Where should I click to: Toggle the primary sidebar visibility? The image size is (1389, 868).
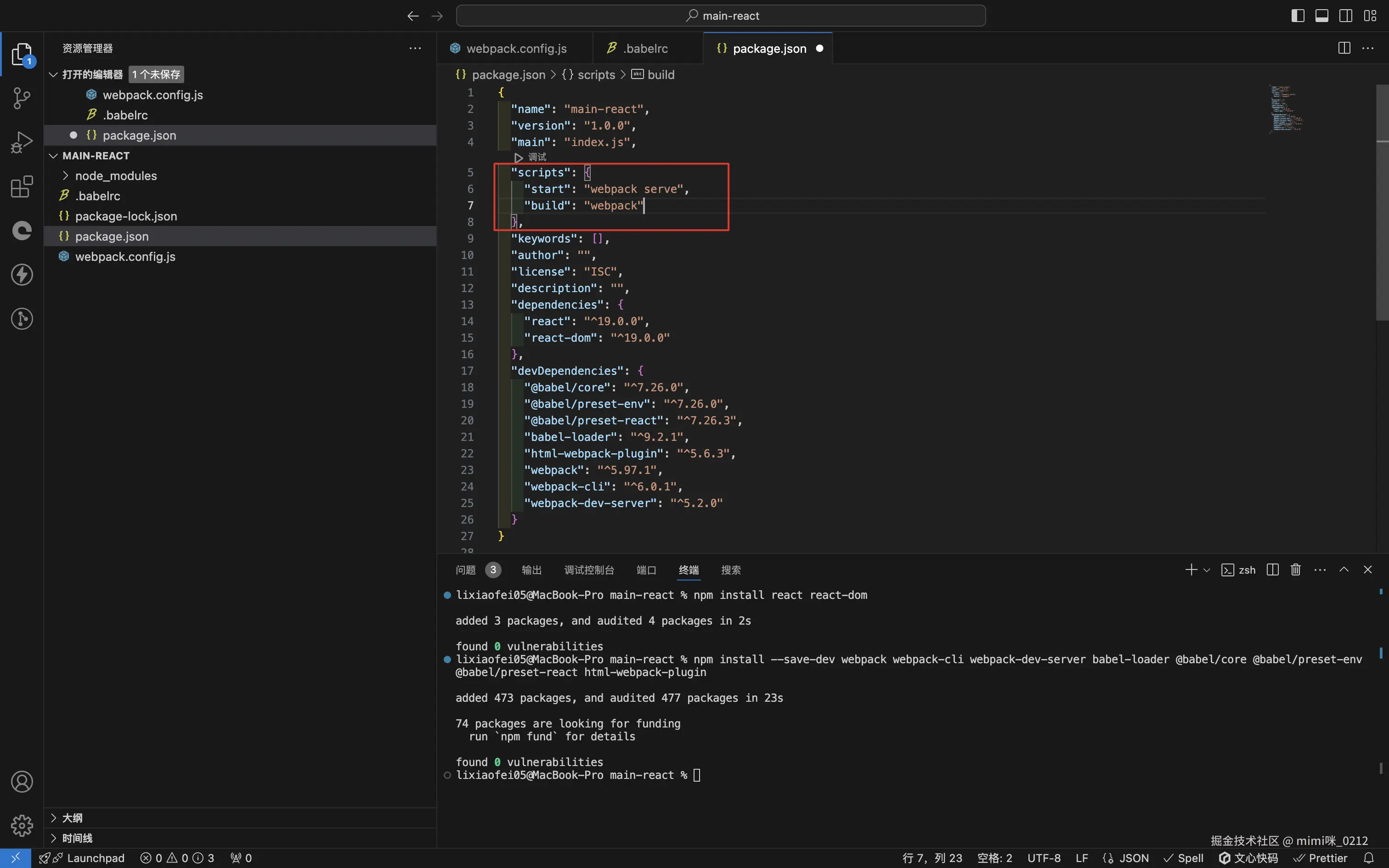tap(1298, 16)
